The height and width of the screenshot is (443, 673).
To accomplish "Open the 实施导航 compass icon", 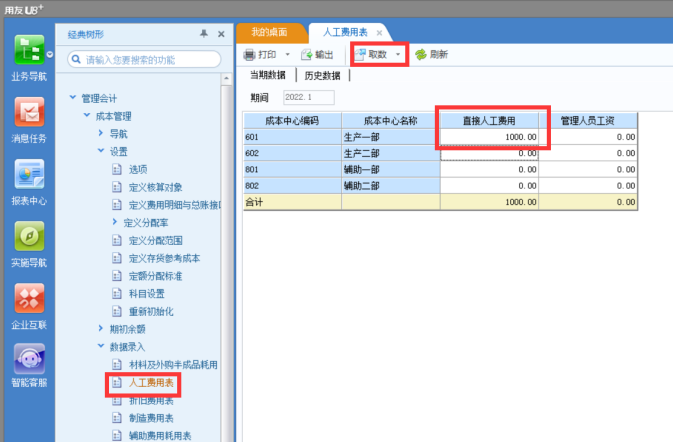I will [x=29, y=236].
